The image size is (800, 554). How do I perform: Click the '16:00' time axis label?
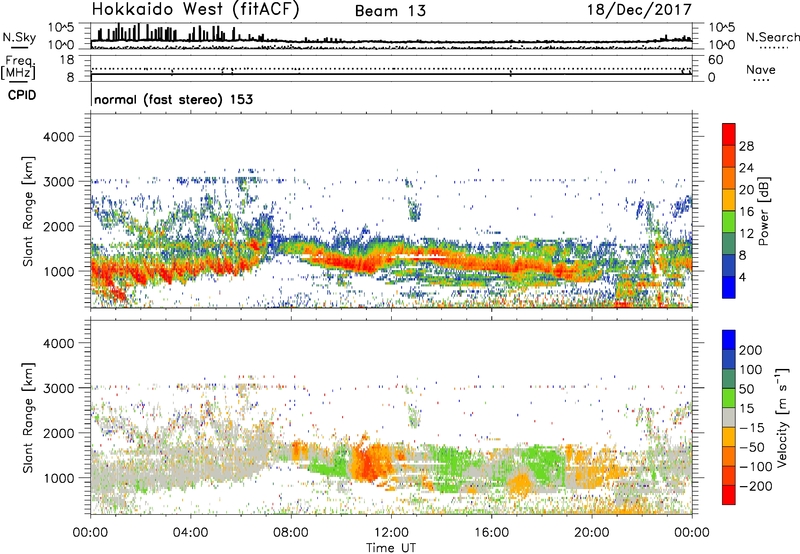[491, 533]
